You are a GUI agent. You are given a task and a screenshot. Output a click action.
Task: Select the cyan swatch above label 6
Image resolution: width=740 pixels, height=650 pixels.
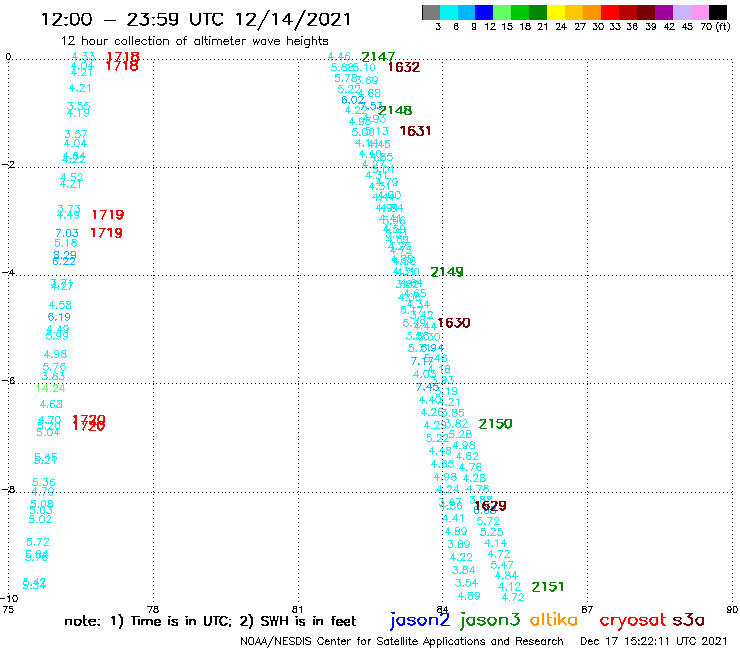pyautogui.click(x=449, y=13)
